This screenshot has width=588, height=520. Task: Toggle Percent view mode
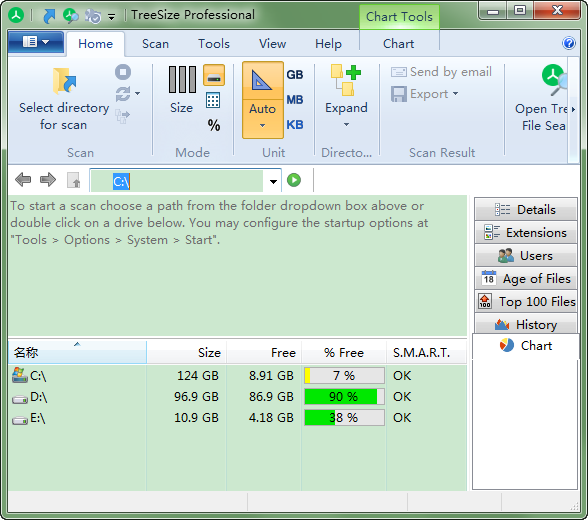pos(214,125)
